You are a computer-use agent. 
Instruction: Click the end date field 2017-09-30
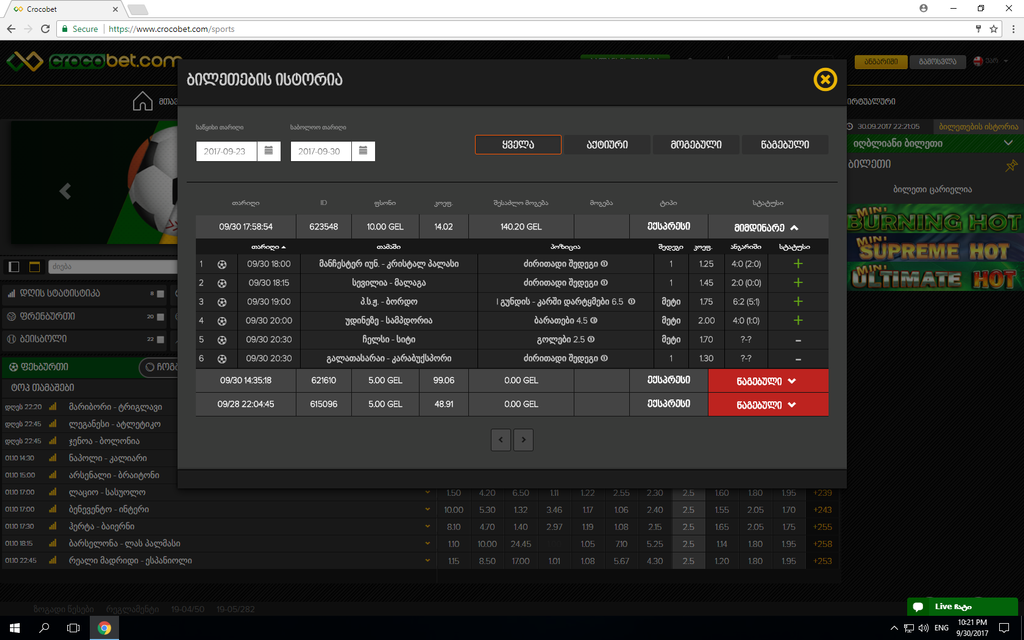[x=321, y=151]
